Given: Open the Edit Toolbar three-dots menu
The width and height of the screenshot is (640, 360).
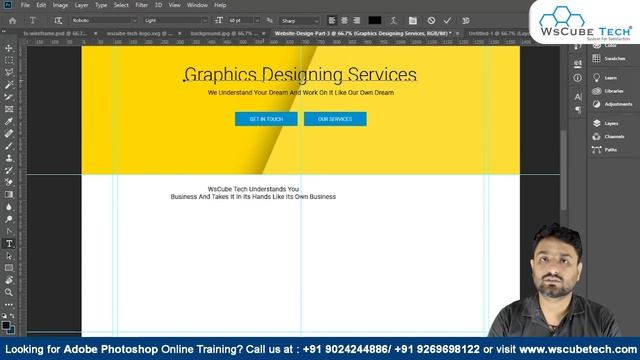Looking at the screenshot, I should pos(9,304).
